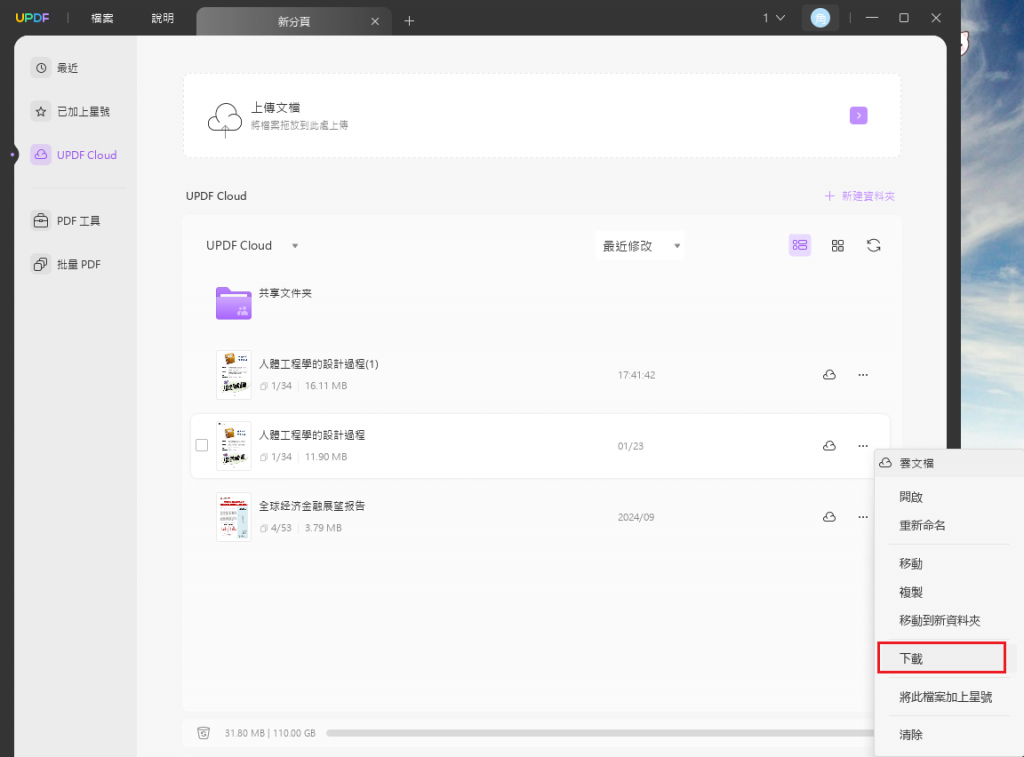Viewport: 1024px width, 757px height.
Task: Switch to grid view layout
Action: 837,246
